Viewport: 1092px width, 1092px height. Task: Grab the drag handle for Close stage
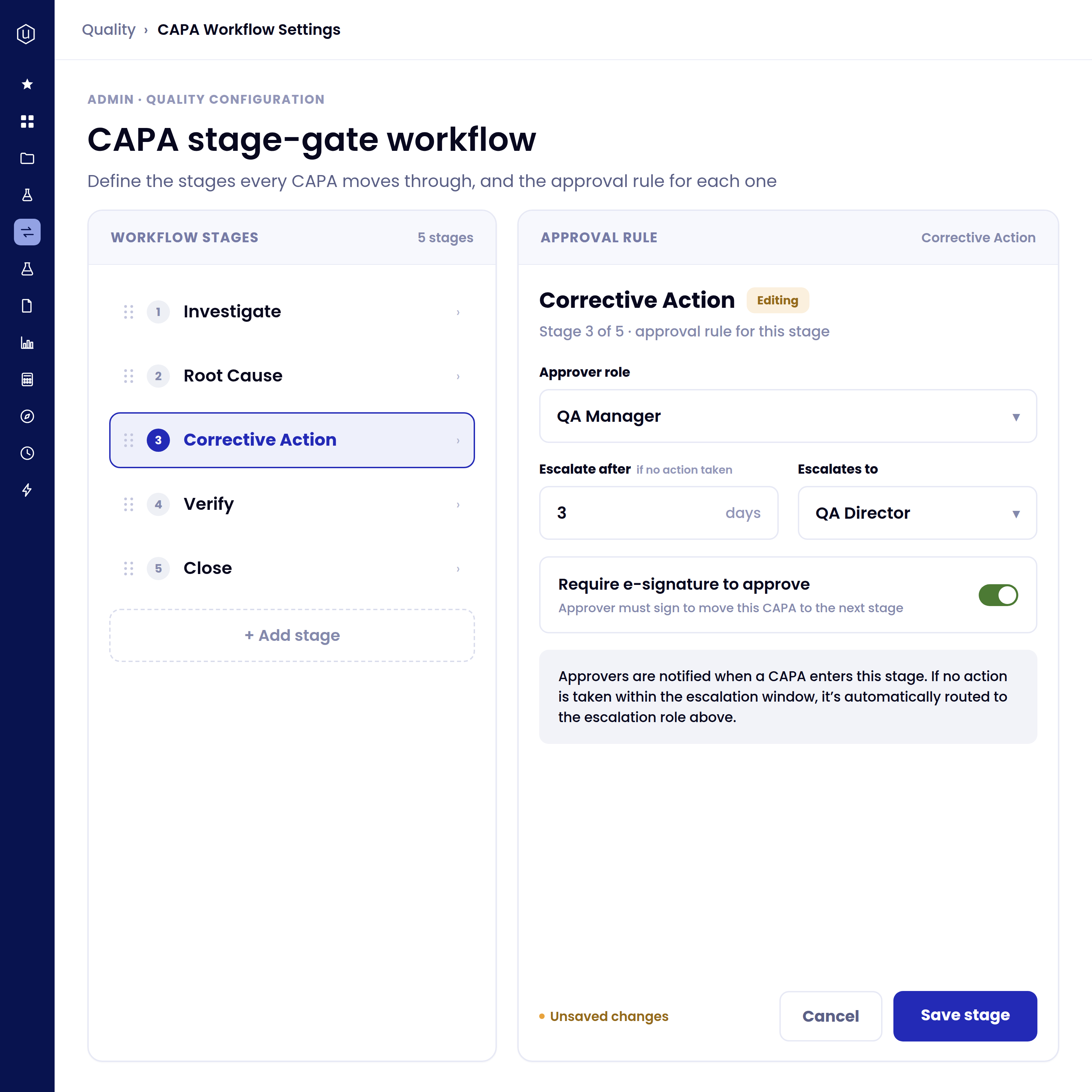coord(128,568)
